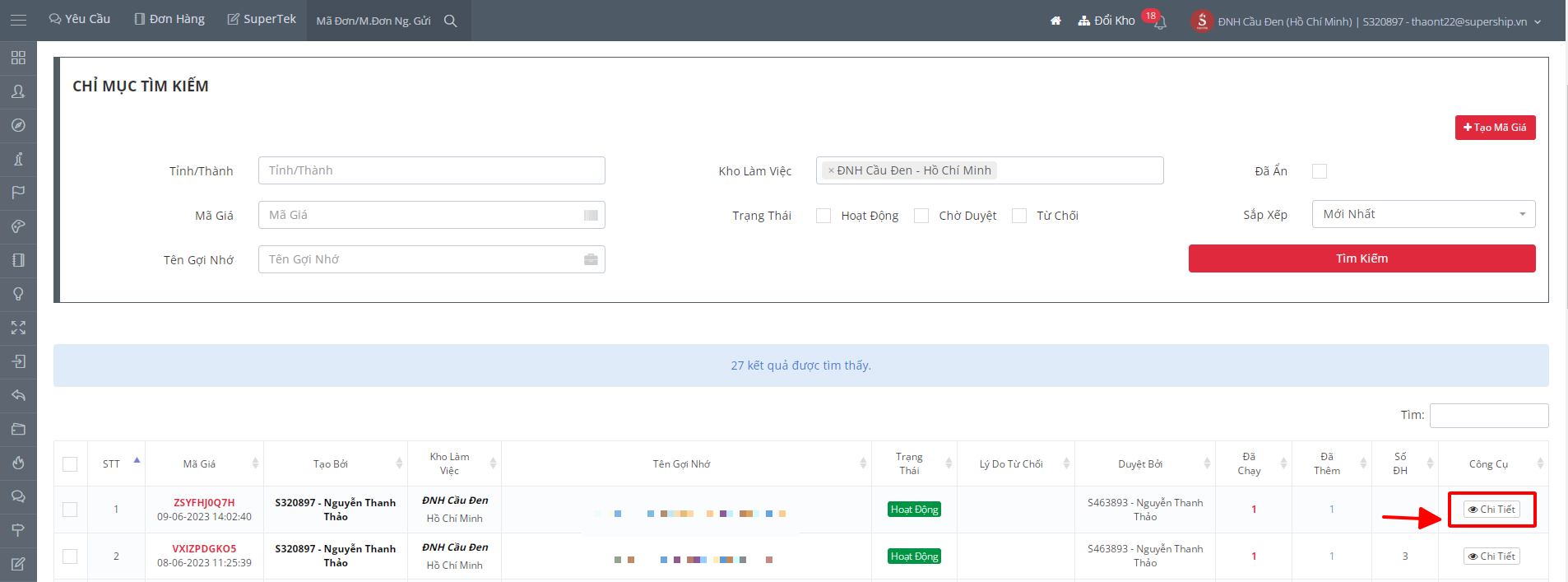Open Chi Tiết for row ZSYFHJ0Q7H
1568x582 pixels.
pyautogui.click(x=1491, y=510)
